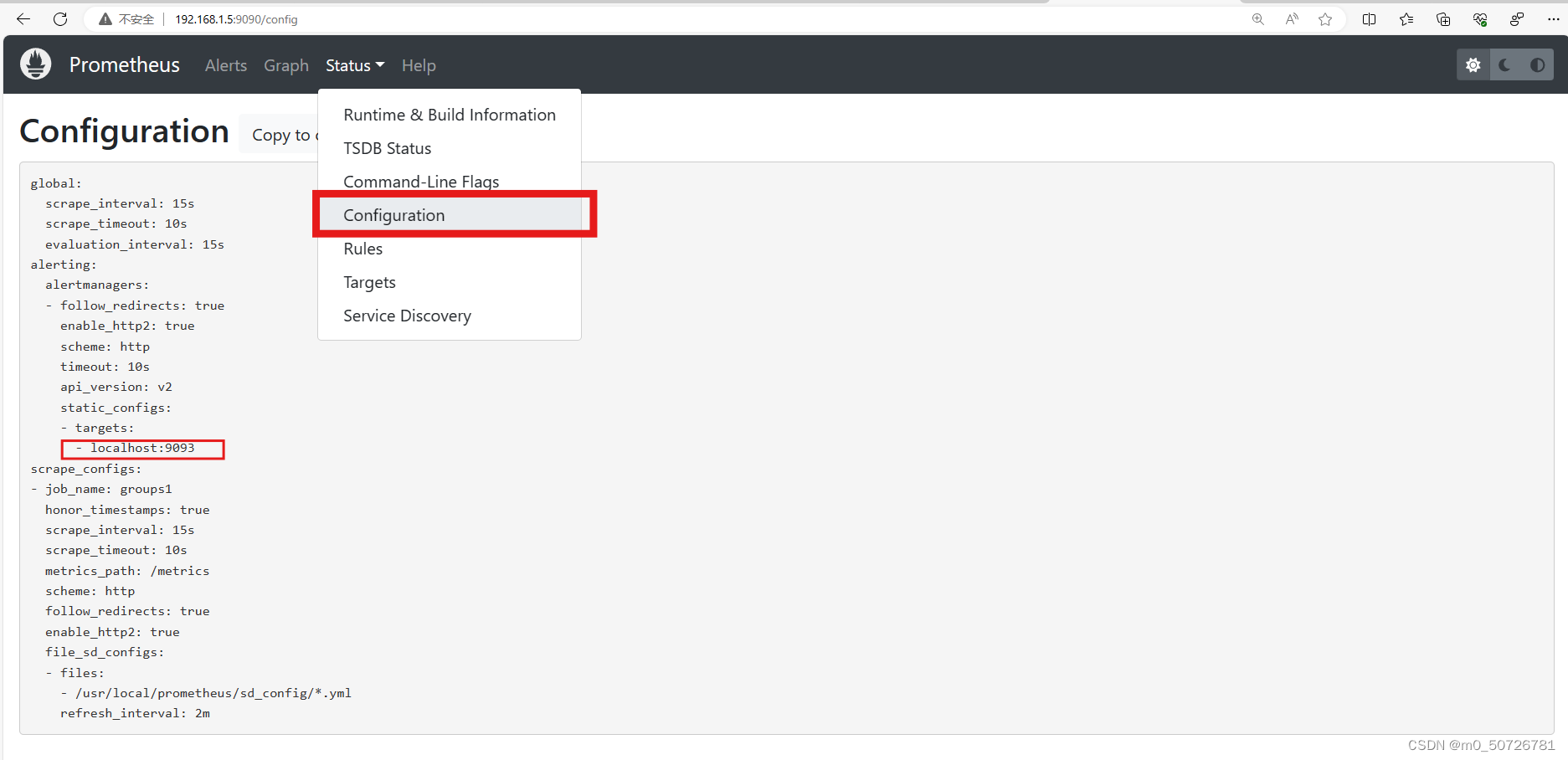Image resolution: width=1568 pixels, height=760 pixels.
Task: Click the Copy to clipboard button
Action: 280,135
